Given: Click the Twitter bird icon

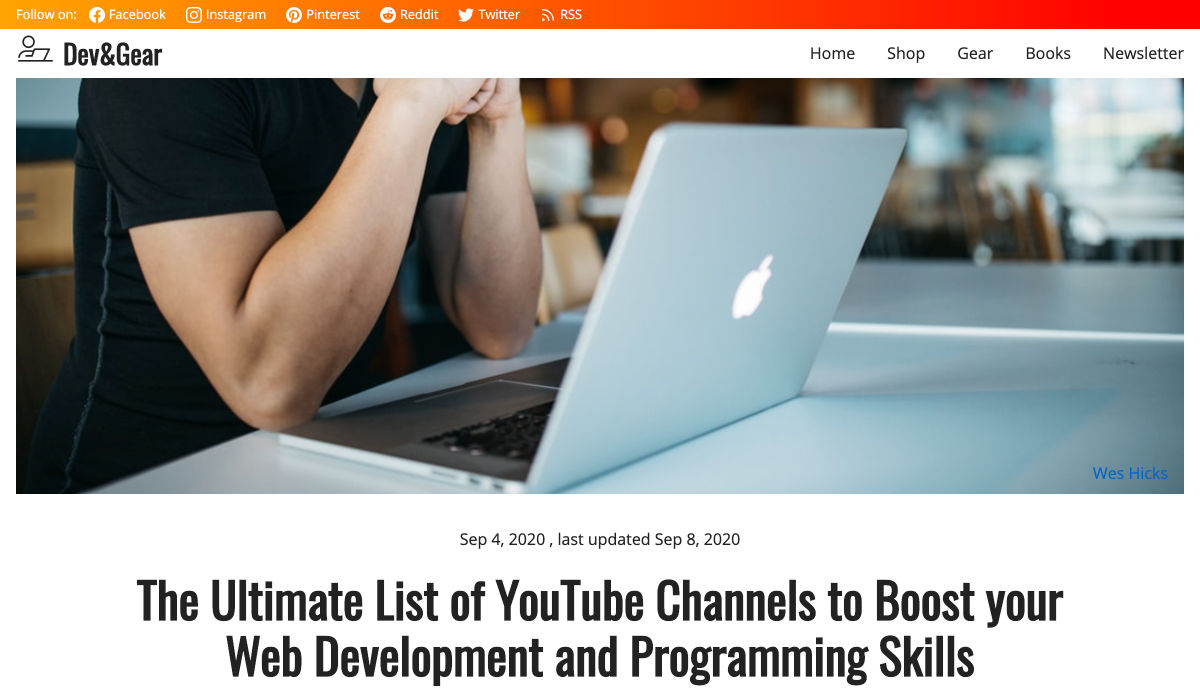Looking at the screenshot, I should [x=466, y=15].
